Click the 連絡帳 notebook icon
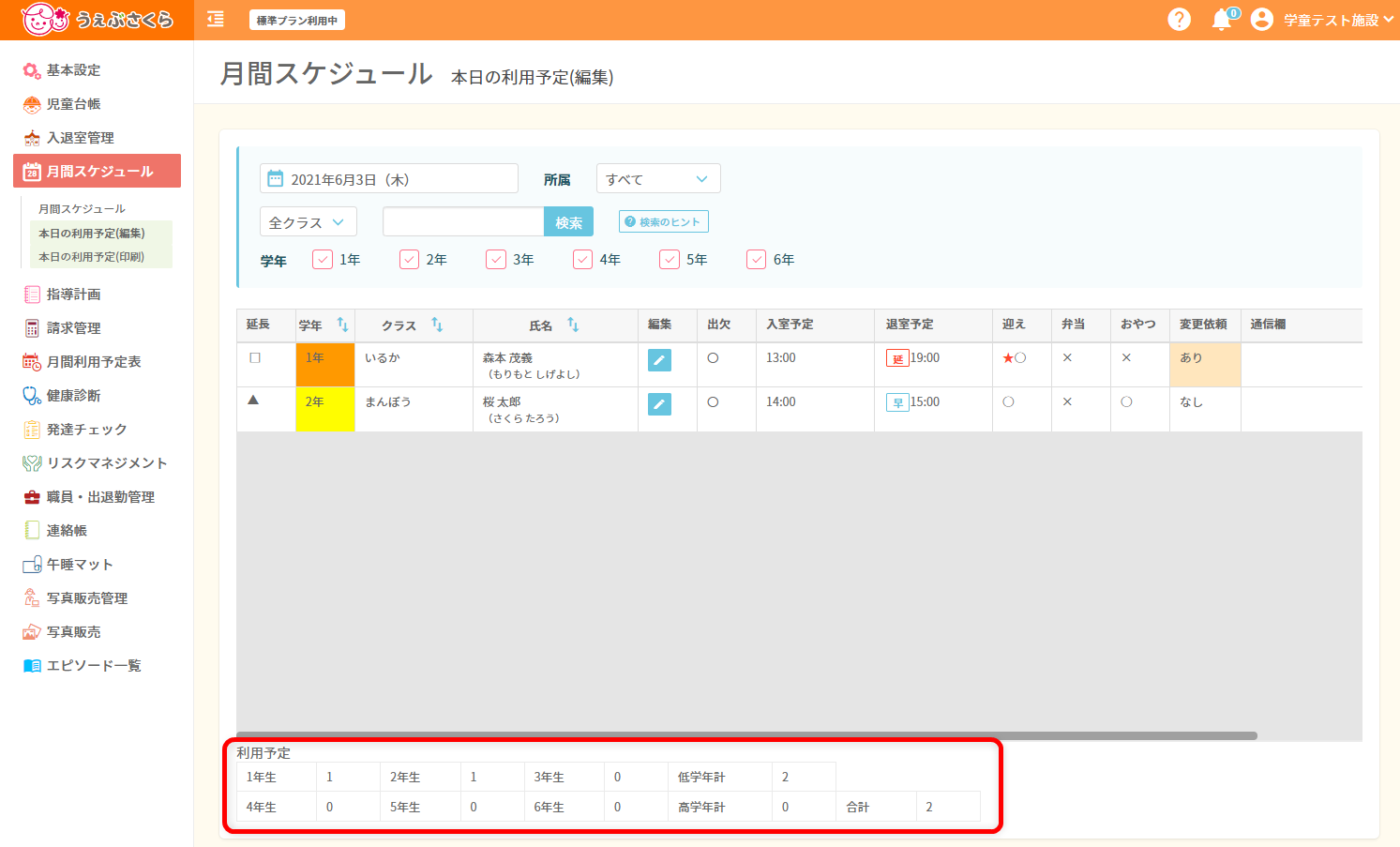Image resolution: width=1400 pixels, height=847 pixels. (x=32, y=531)
